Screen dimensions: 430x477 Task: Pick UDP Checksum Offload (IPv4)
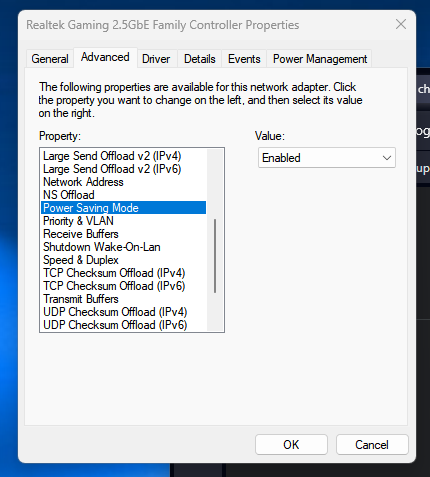coord(123,312)
